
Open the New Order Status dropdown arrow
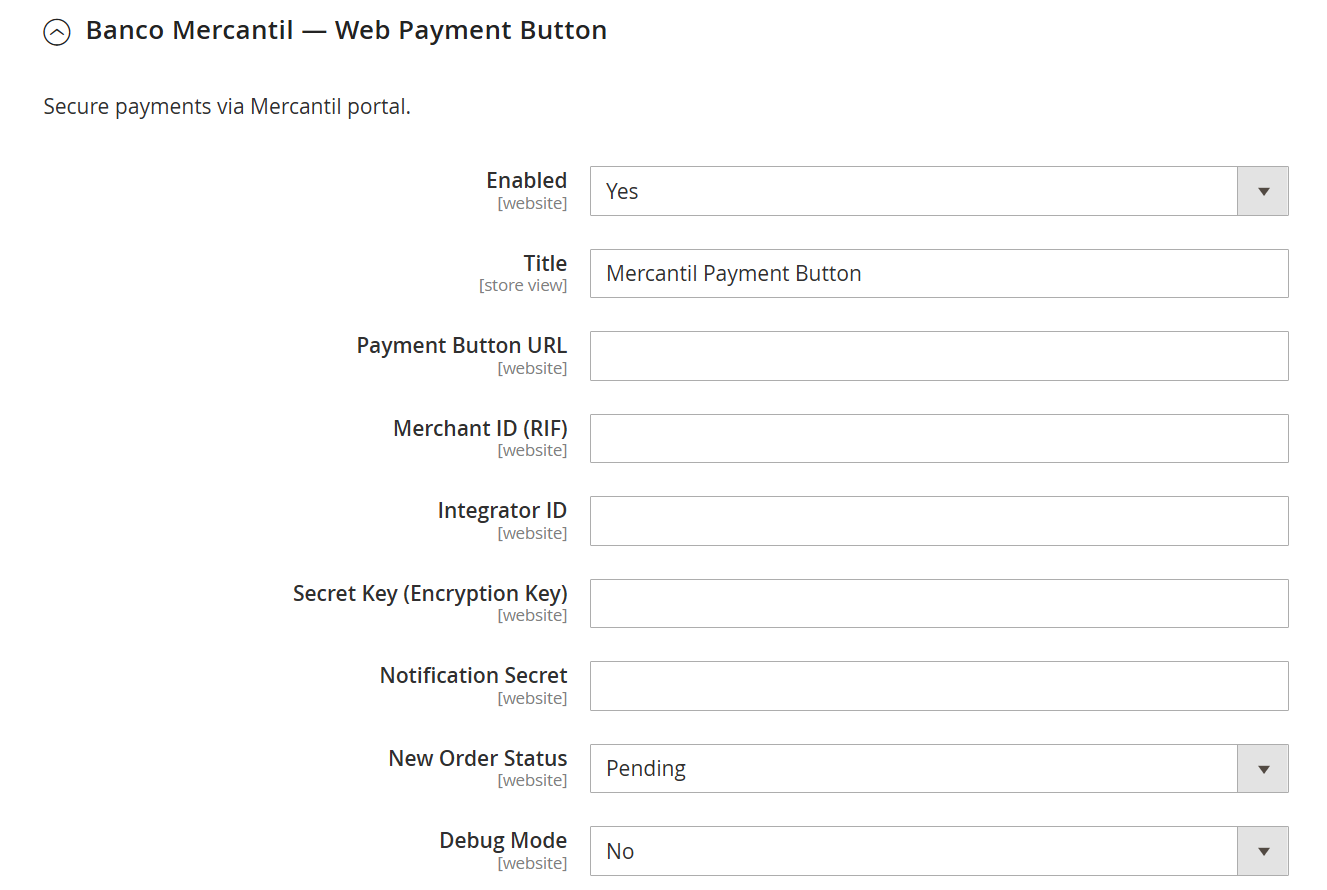tap(1263, 769)
